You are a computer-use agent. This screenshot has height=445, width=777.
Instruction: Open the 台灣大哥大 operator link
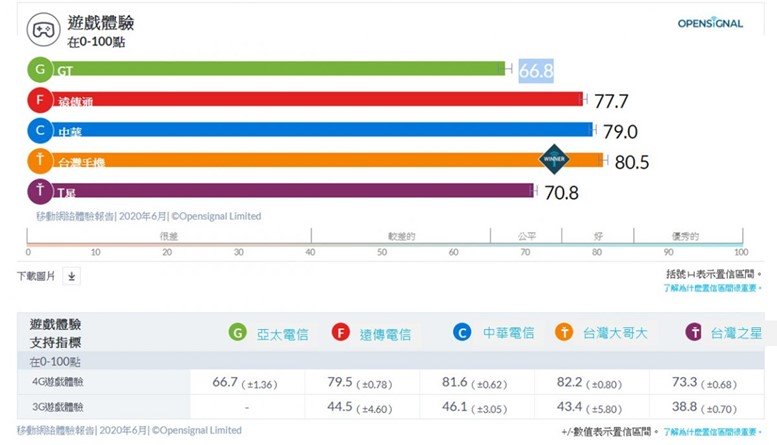(615, 333)
